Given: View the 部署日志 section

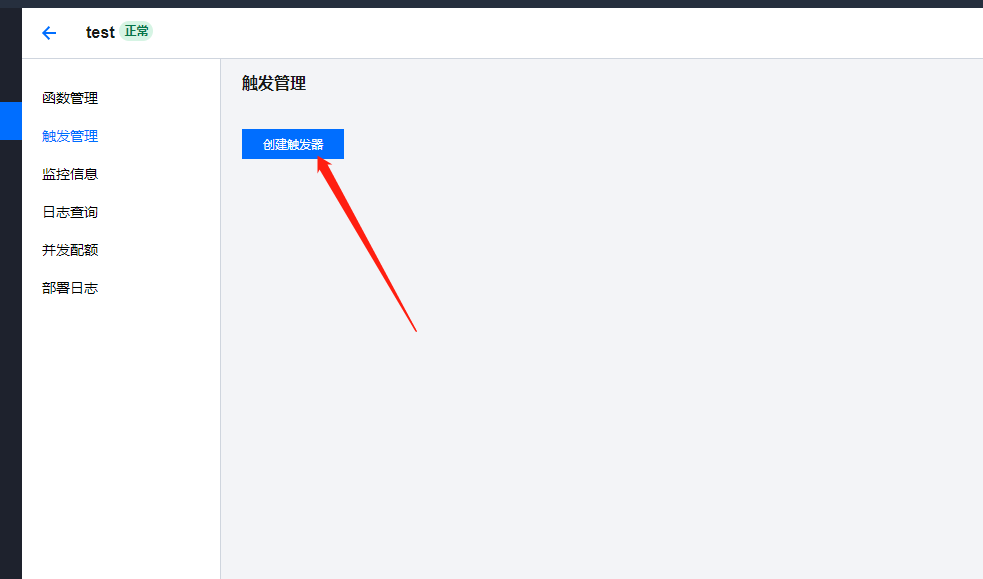Looking at the screenshot, I should pos(70,288).
